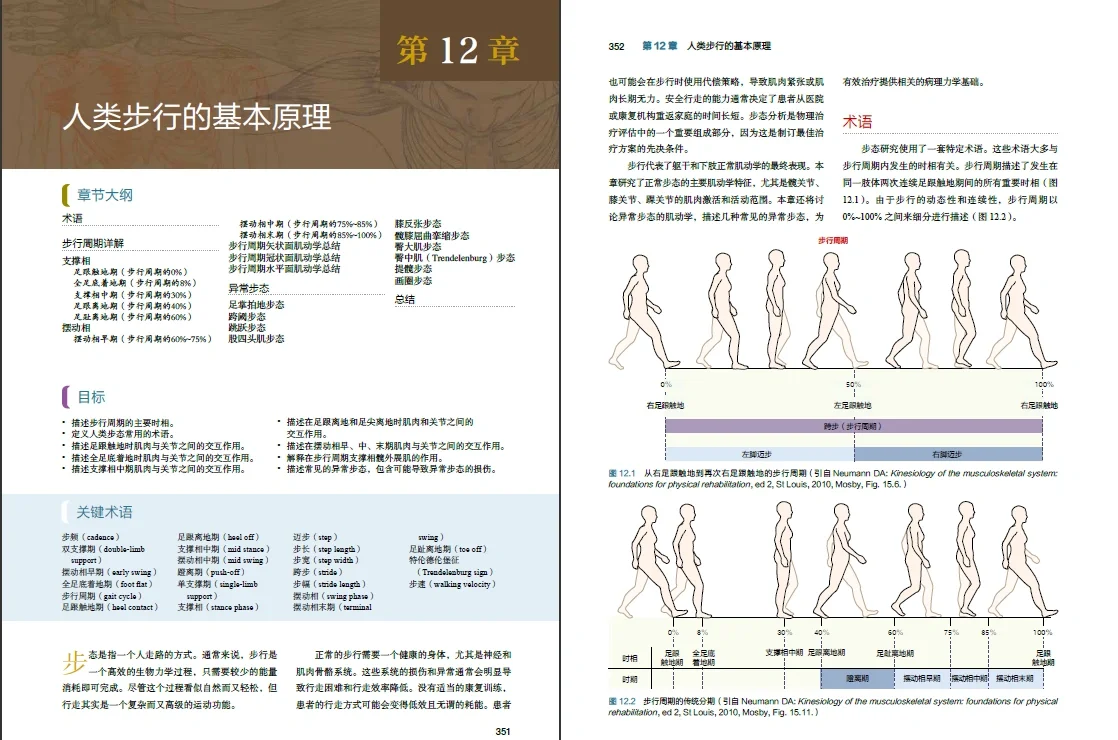
Task: Click the page number '352' in the right header
Action: [617, 46]
